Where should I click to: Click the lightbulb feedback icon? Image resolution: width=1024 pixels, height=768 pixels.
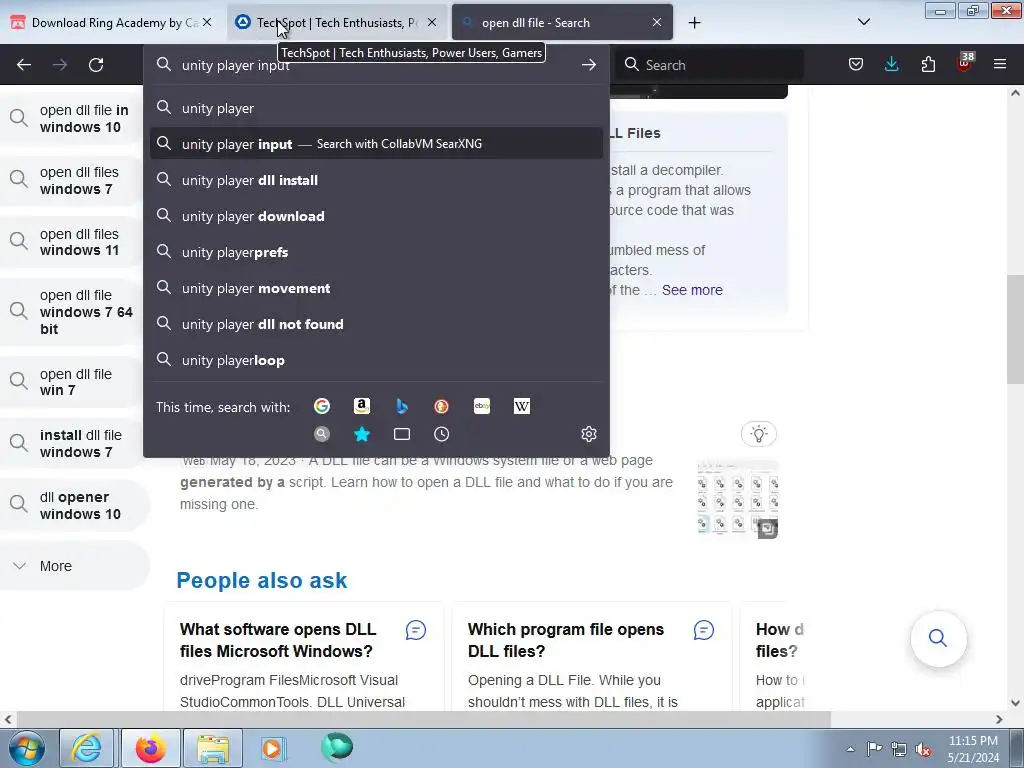click(x=759, y=434)
